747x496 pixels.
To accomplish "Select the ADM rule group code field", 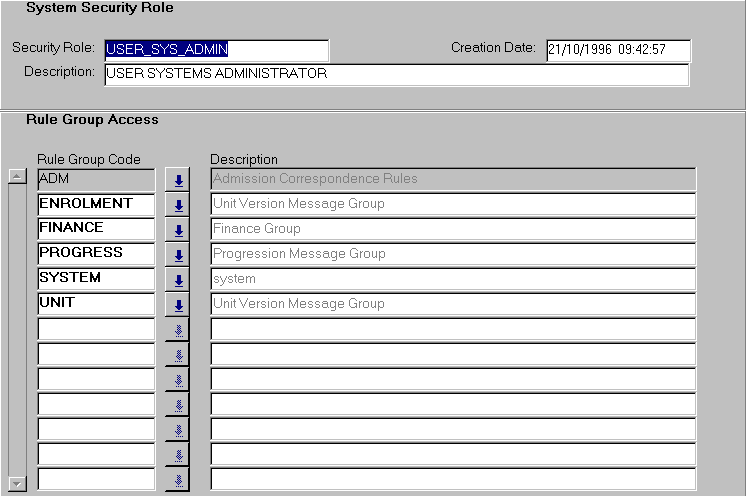I will [96, 179].
